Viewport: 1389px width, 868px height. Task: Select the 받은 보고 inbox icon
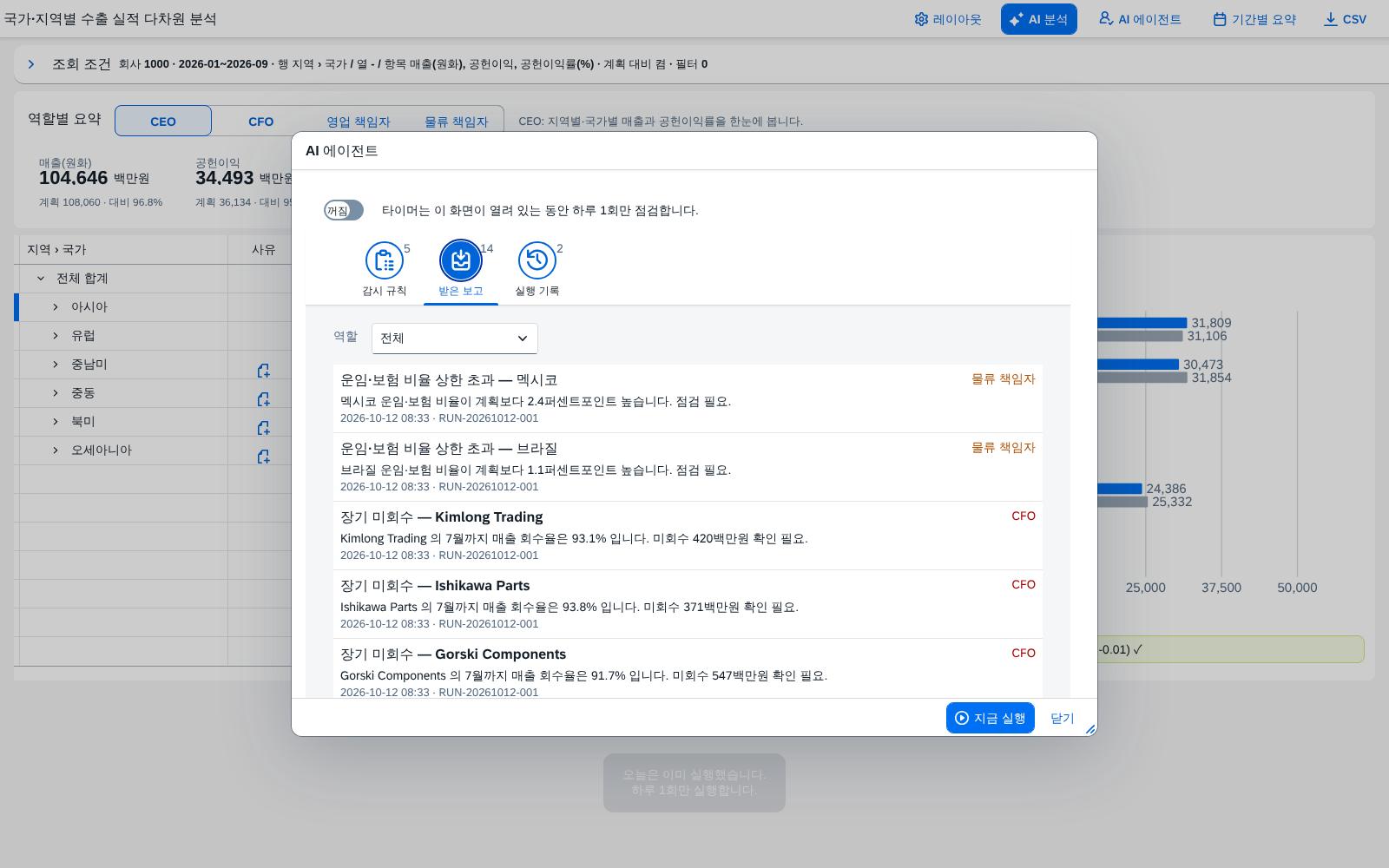[x=461, y=260]
